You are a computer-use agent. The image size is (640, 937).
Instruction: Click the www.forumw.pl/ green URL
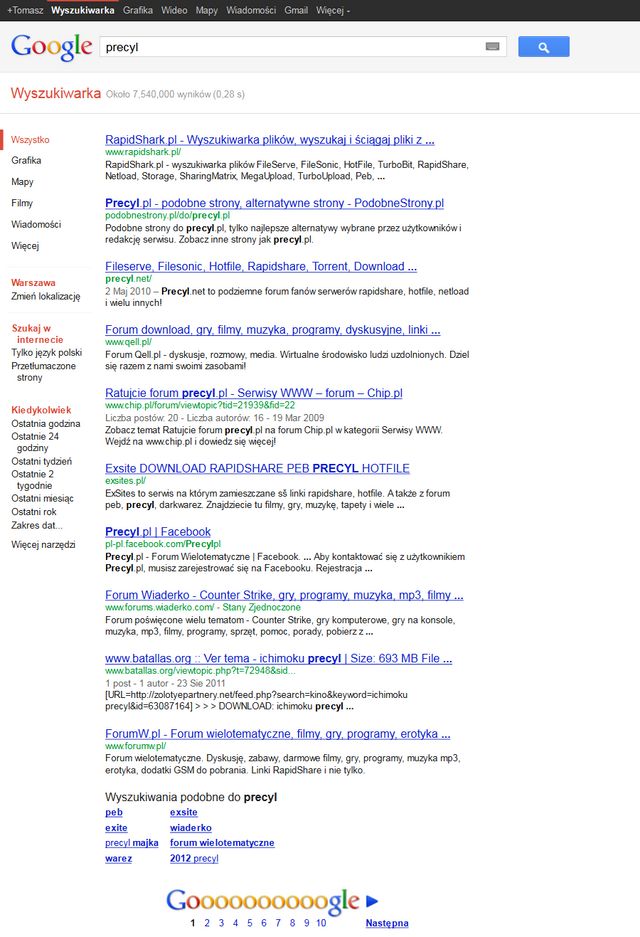[x=136, y=746]
